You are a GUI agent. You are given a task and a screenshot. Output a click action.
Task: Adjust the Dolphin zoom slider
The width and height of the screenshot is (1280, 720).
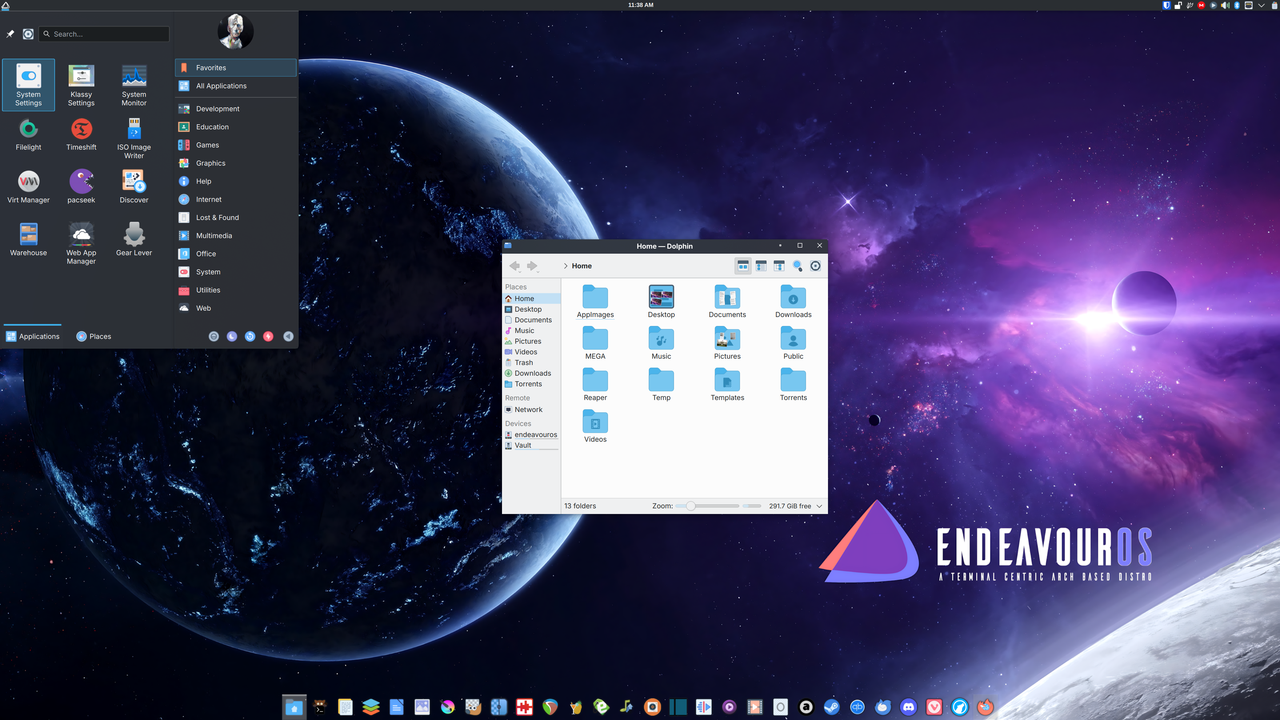[707, 506]
